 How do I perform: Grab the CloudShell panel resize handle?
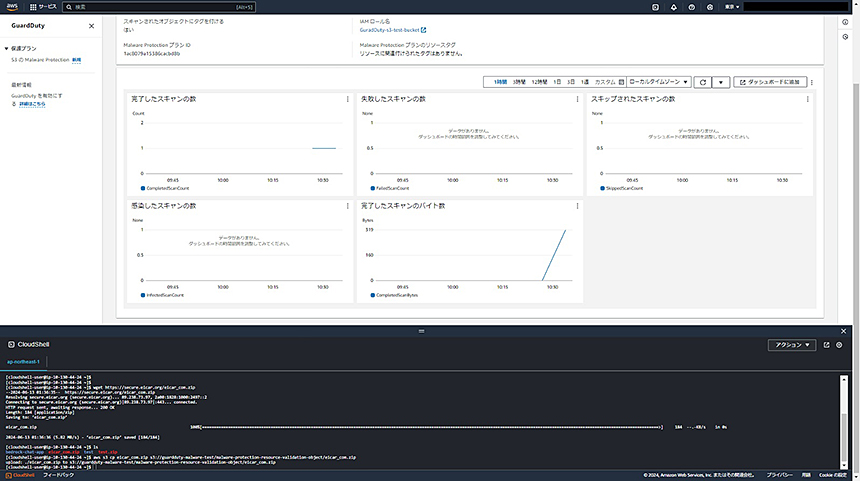point(421,331)
